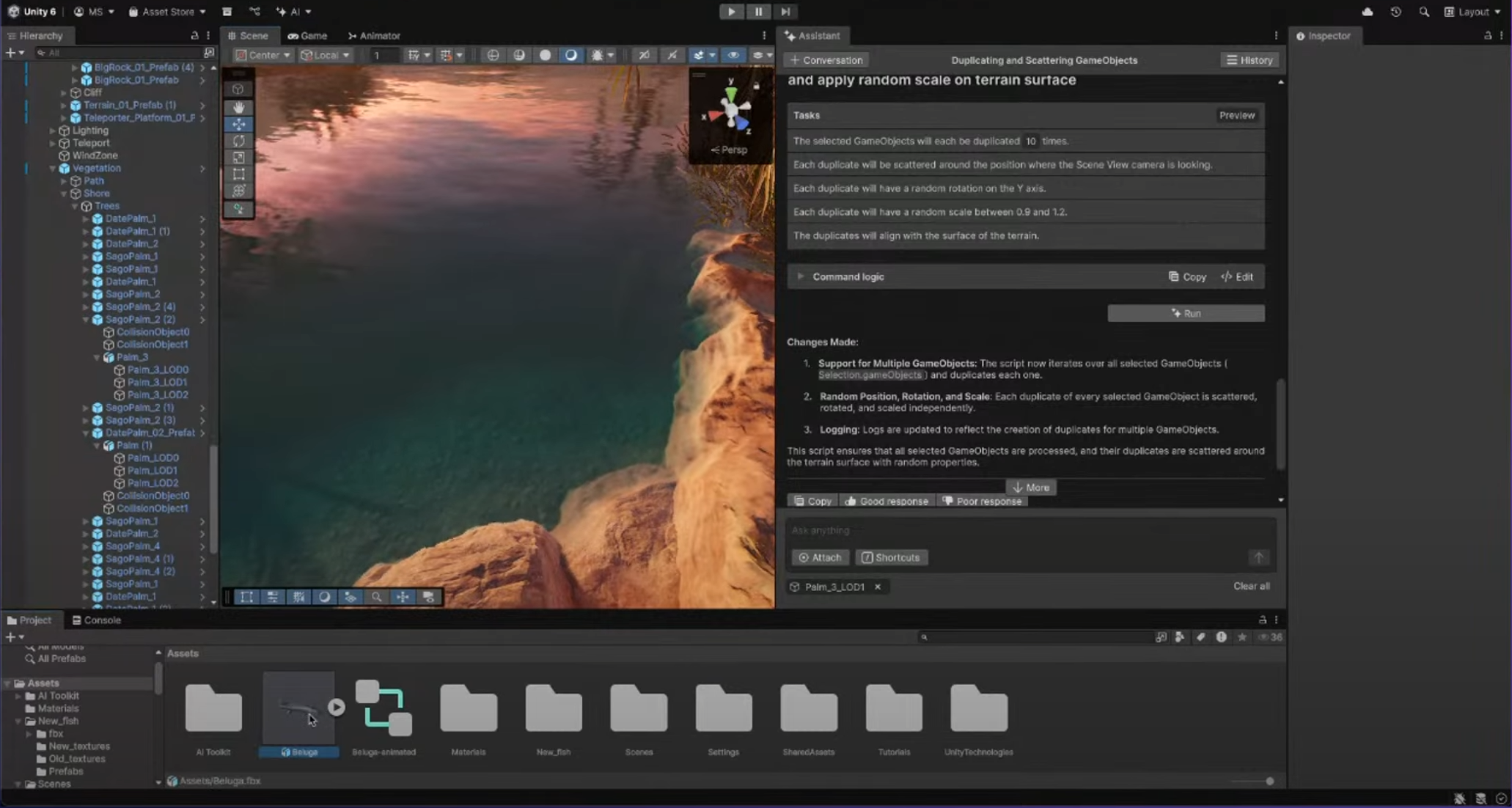Open the AI Toolkit folder thumbnail

213,708
